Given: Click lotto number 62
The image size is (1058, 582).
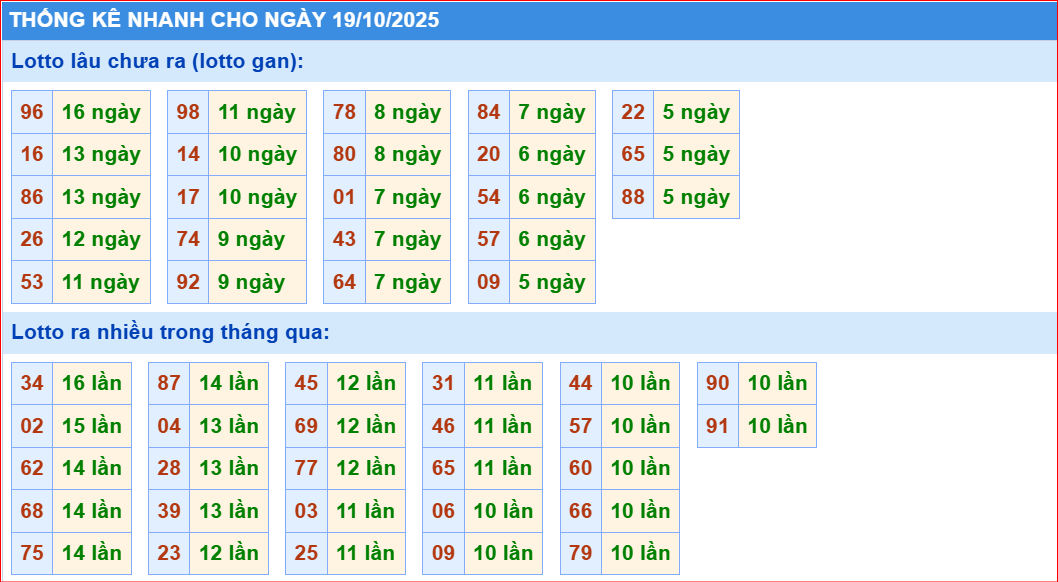Looking at the screenshot, I should point(32,468).
